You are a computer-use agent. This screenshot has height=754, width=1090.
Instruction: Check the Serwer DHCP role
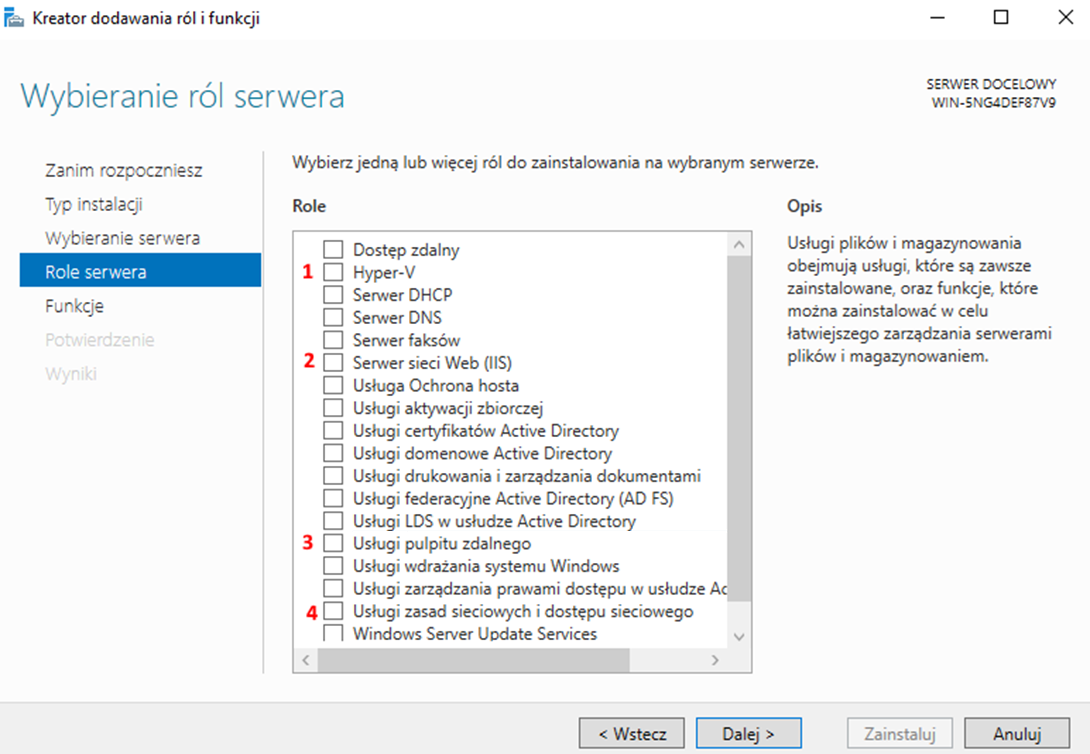[x=333, y=295]
